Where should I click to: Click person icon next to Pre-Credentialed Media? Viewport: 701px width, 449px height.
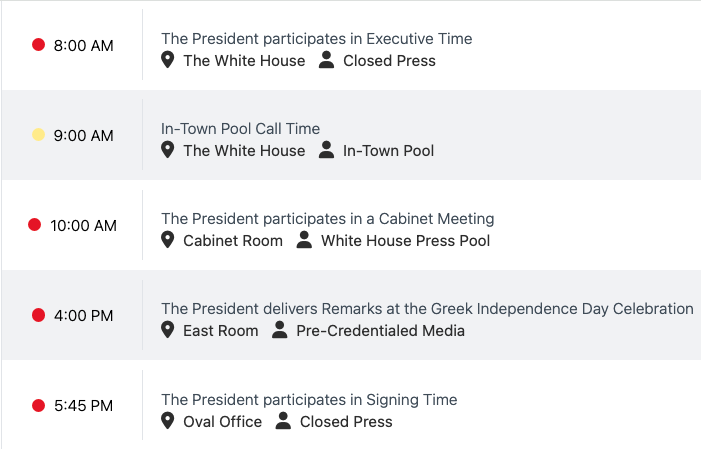tap(279, 330)
